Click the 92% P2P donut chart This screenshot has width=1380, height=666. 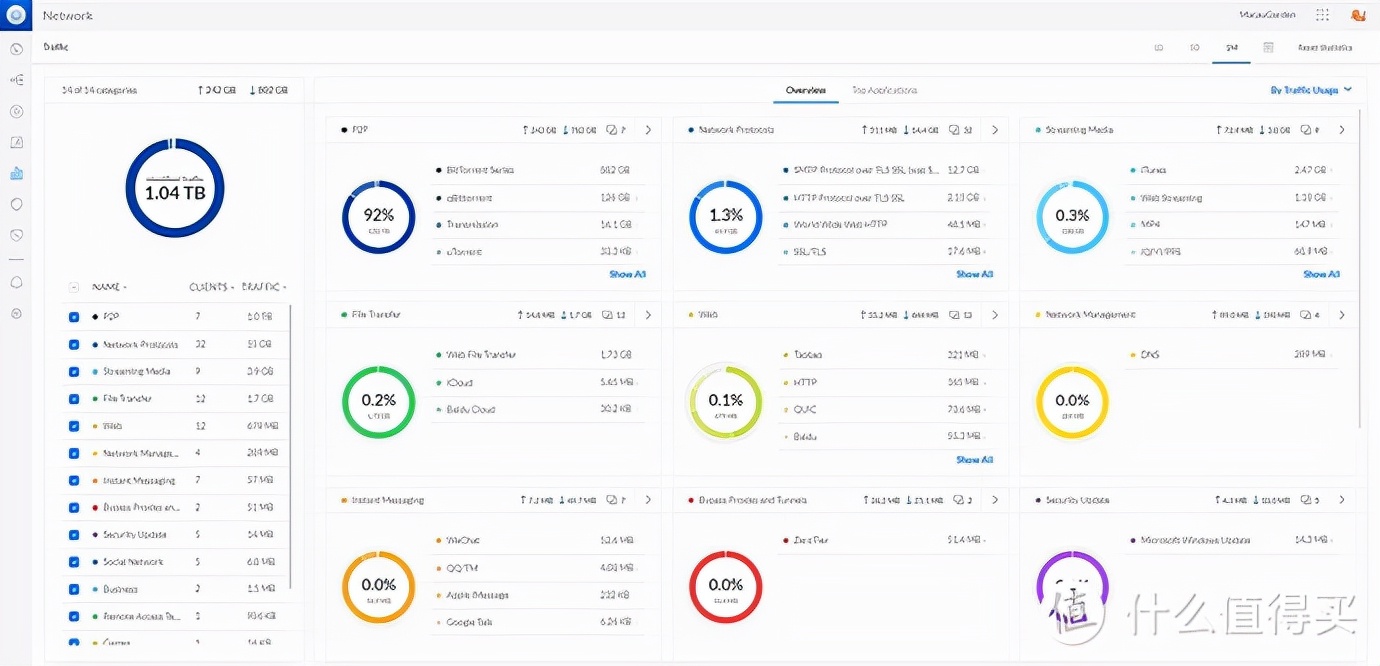378,217
